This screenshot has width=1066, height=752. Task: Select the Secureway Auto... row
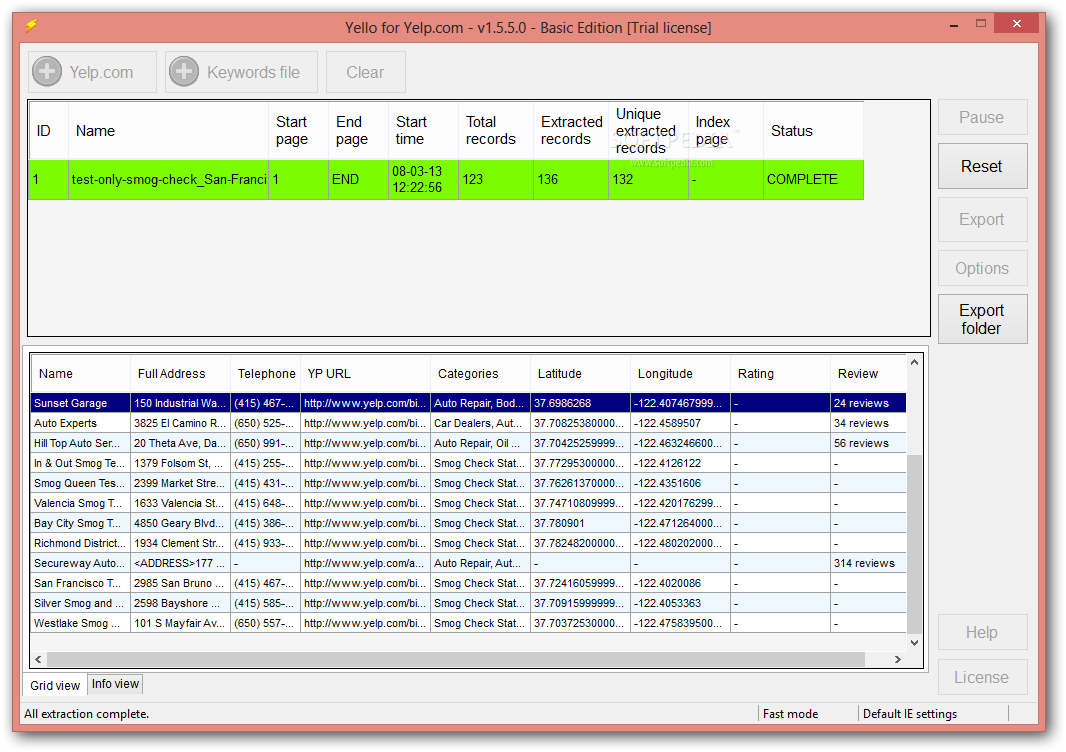pos(468,563)
